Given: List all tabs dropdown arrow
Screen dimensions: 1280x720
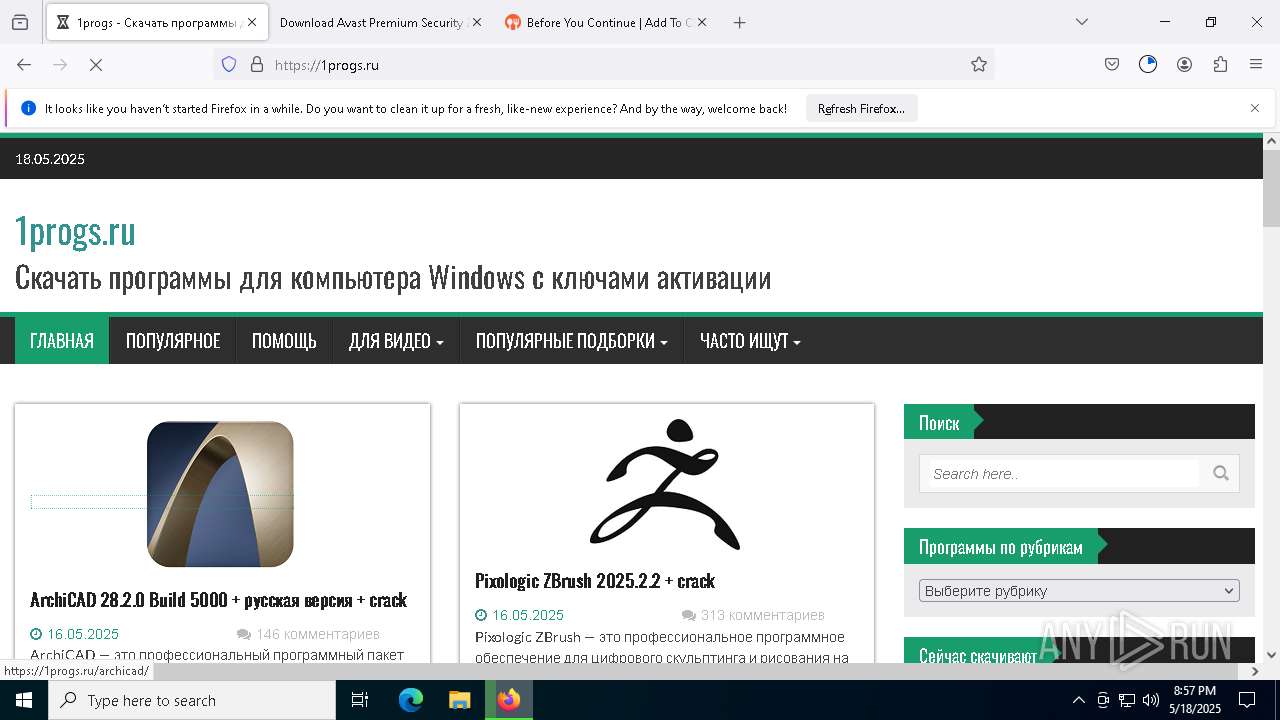Looking at the screenshot, I should click(x=1081, y=22).
